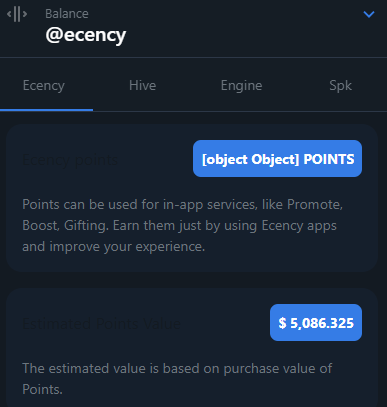
Task: Open the @ecency account name
Action: click(86, 35)
